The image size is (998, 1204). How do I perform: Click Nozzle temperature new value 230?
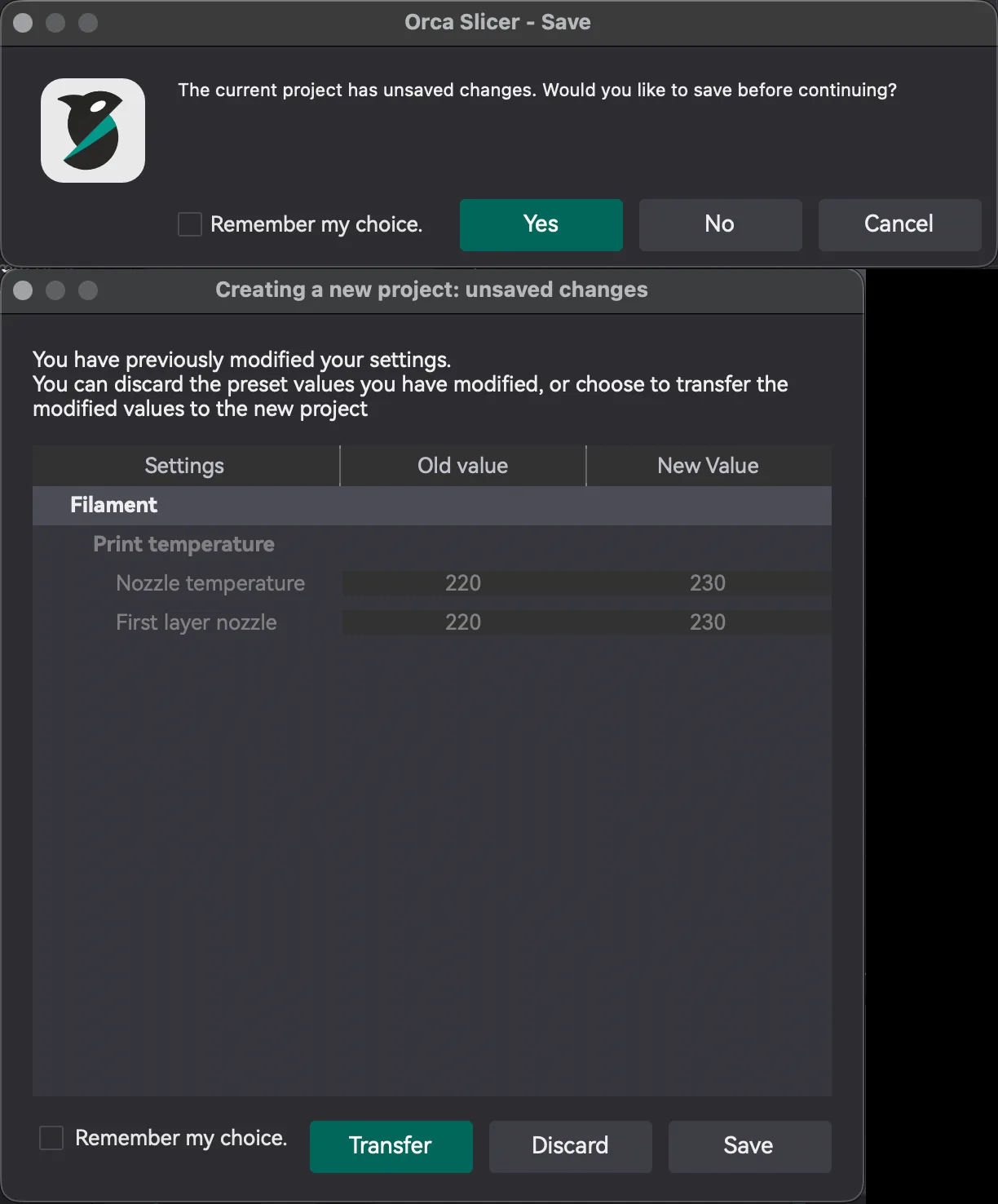point(708,583)
